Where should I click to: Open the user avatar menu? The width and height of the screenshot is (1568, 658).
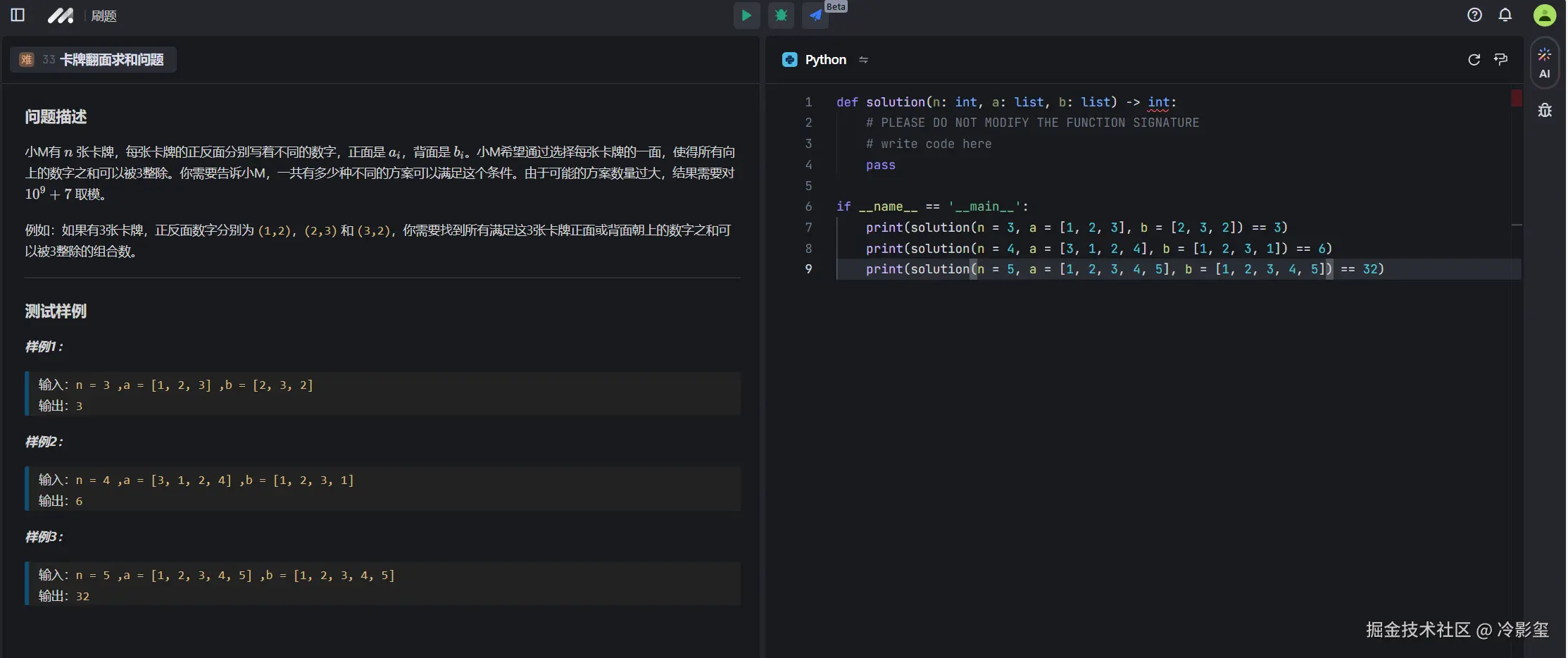pyautogui.click(x=1545, y=15)
